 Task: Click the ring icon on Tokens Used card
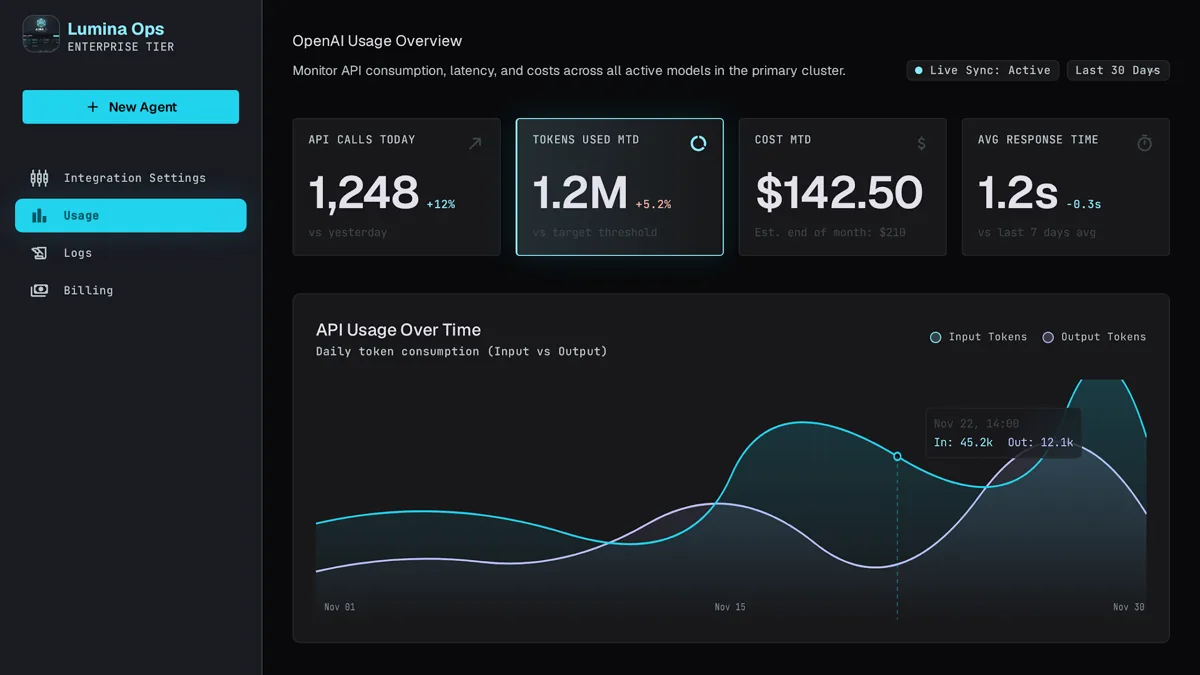pos(698,144)
